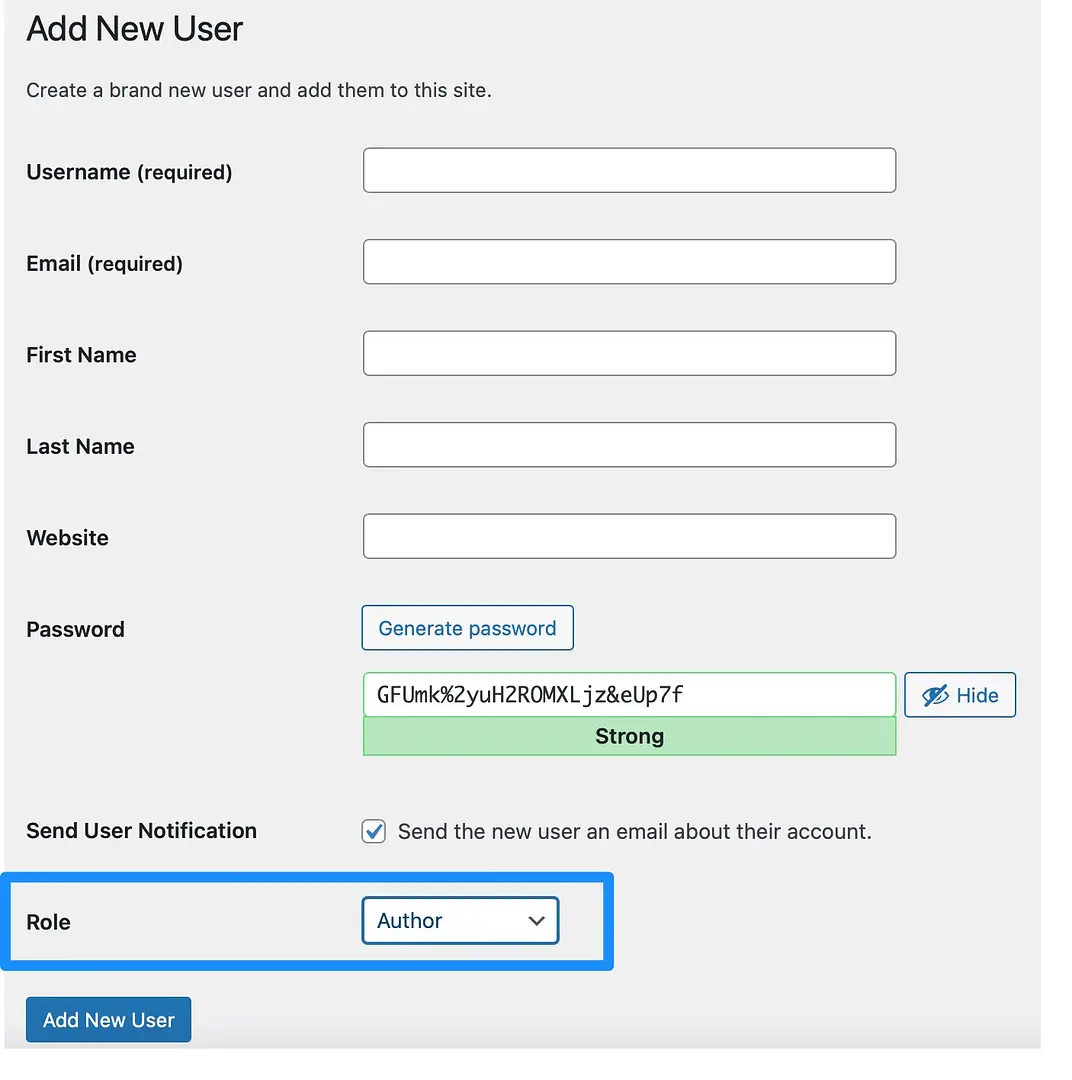The height and width of the screenshot is (1080, 1072).
Task: Toggle the Send User Notification checkbox
Action: click(x=373, y=831)
